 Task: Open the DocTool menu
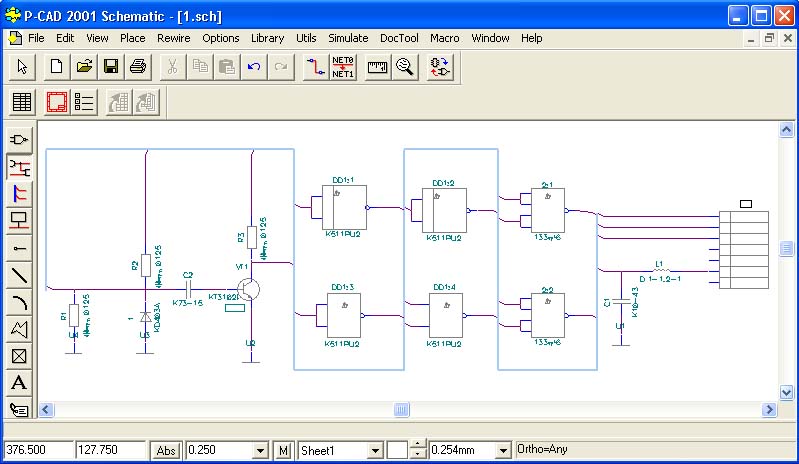[x=399, y=38]
